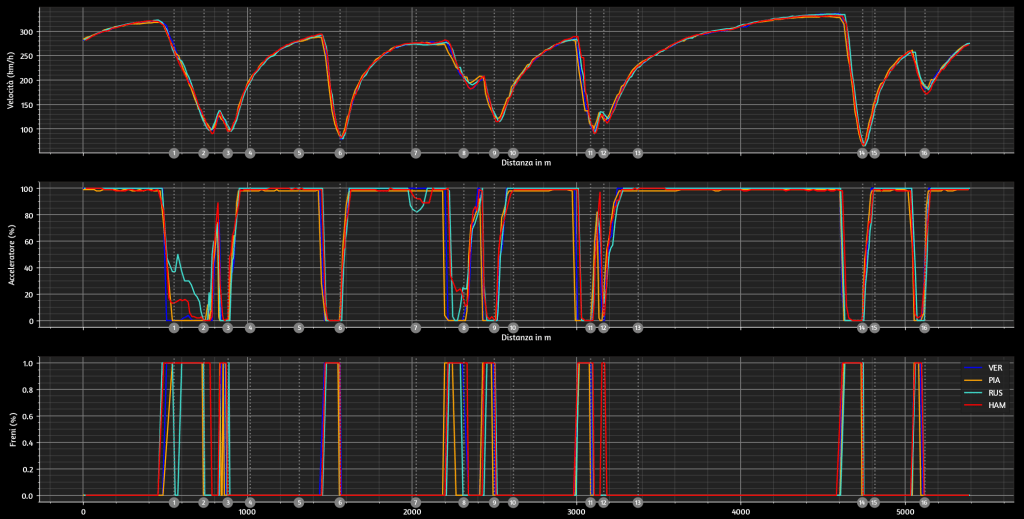Select corner marker 5 on the speed chart
This screenshot has width=1024, height=519.
298,153
